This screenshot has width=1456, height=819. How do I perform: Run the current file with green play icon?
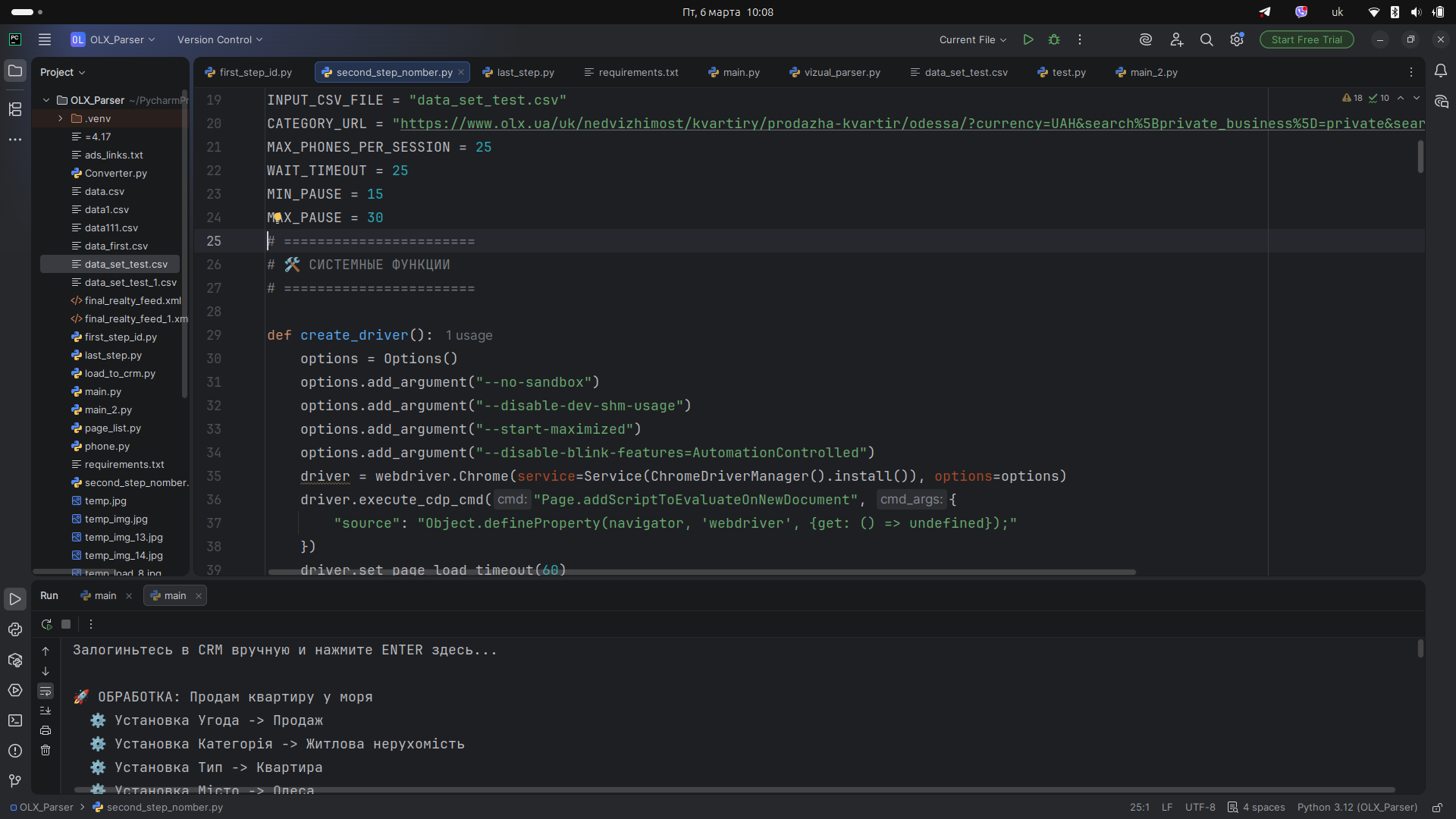click(x=1028, y=39)
